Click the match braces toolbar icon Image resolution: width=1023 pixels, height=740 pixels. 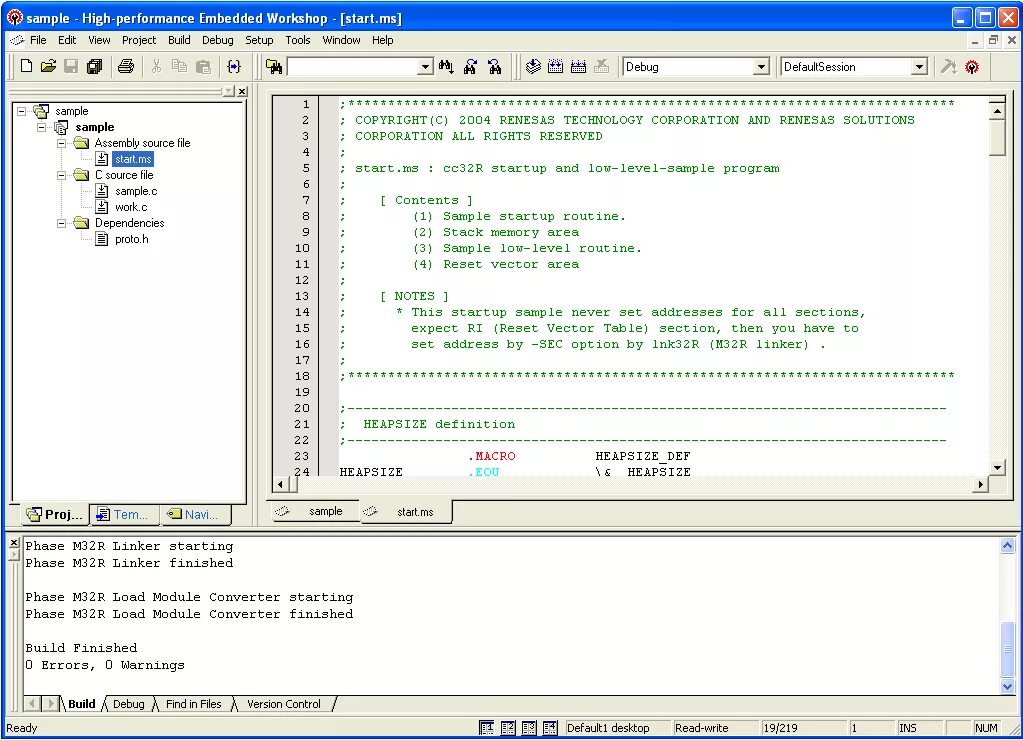click(234, 66)
